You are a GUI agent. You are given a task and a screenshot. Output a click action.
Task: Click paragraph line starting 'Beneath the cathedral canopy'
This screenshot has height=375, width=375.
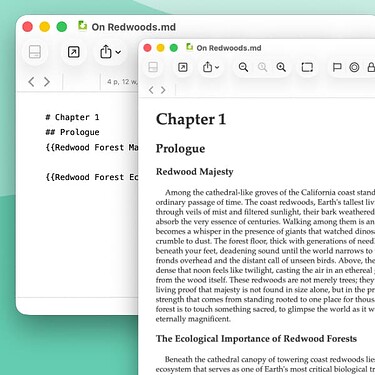[269, 359]
